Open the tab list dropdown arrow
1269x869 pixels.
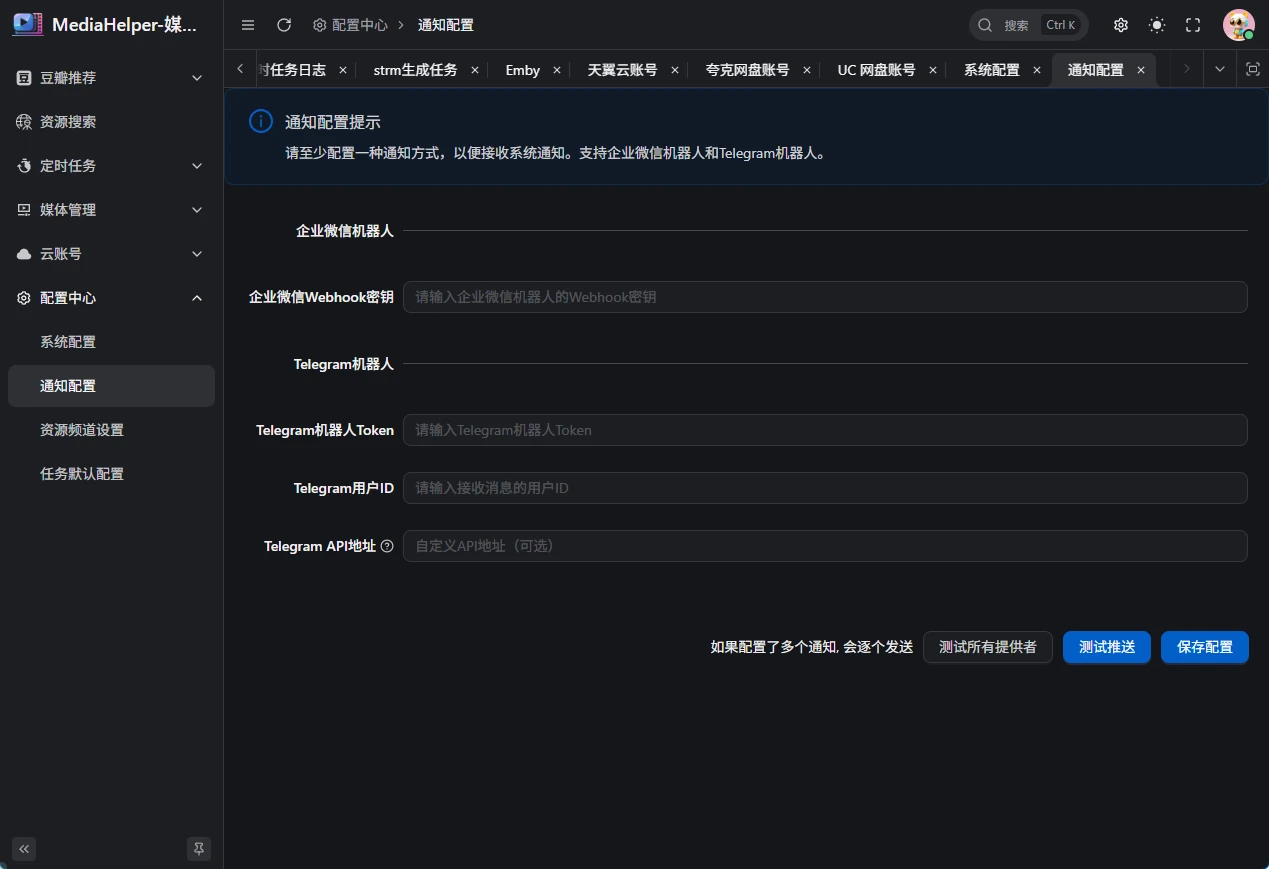click(x=1219, y=69)
